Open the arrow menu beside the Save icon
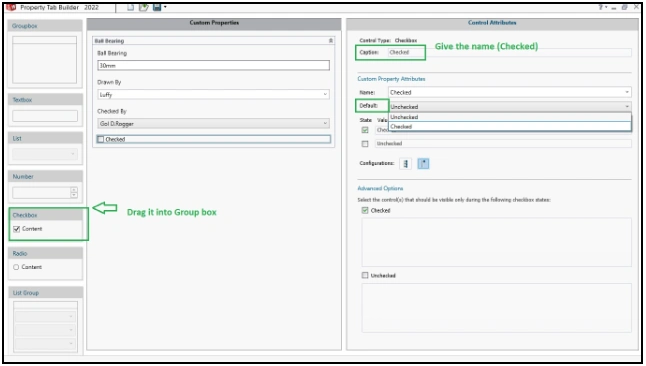Viewport: 646px width, 366px height. coord(165,7)
